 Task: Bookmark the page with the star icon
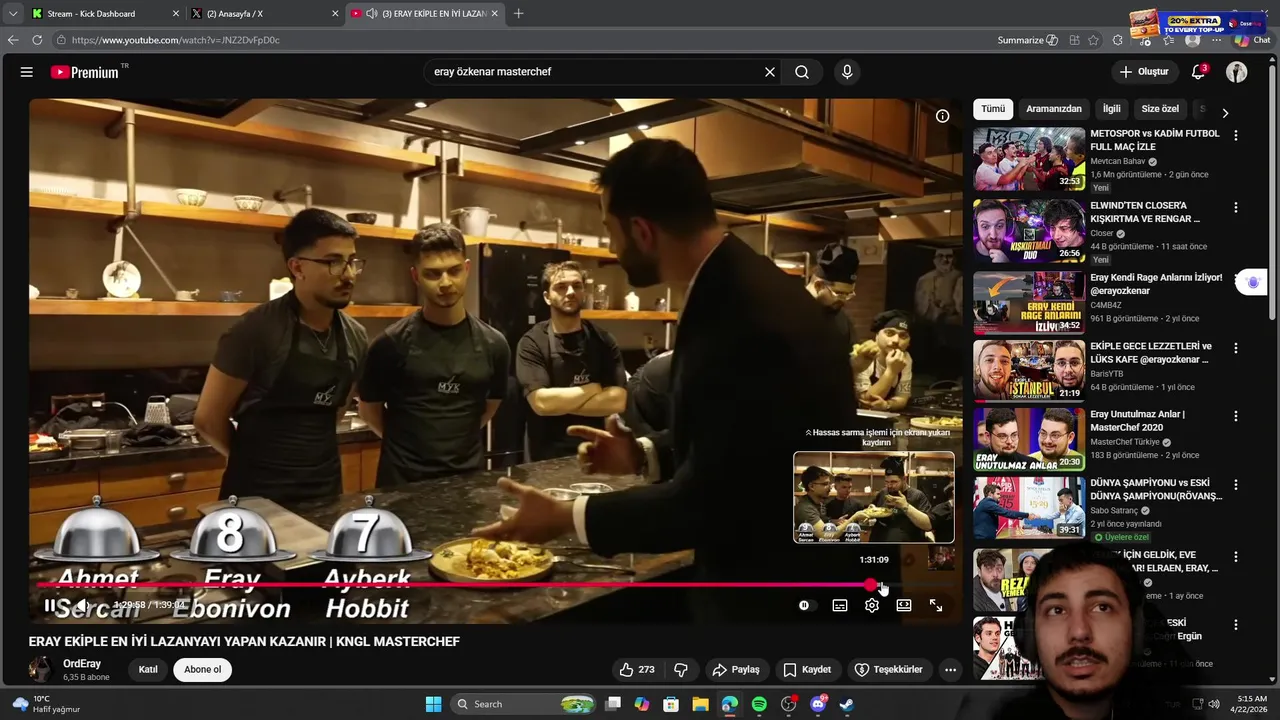coord(1093,40)
